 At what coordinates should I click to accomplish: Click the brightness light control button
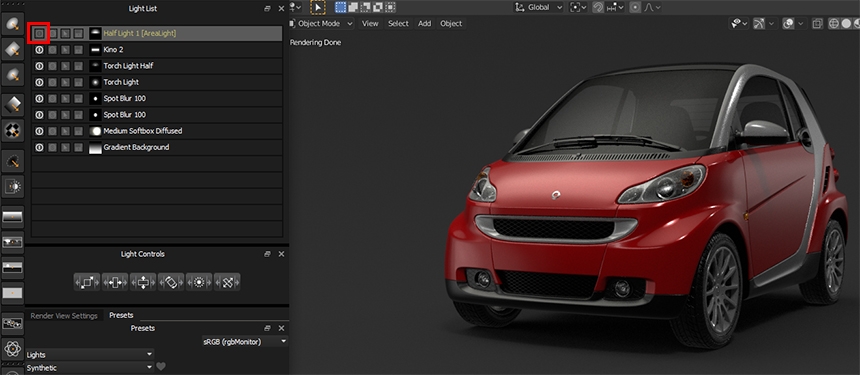click(x=199, y=282)
